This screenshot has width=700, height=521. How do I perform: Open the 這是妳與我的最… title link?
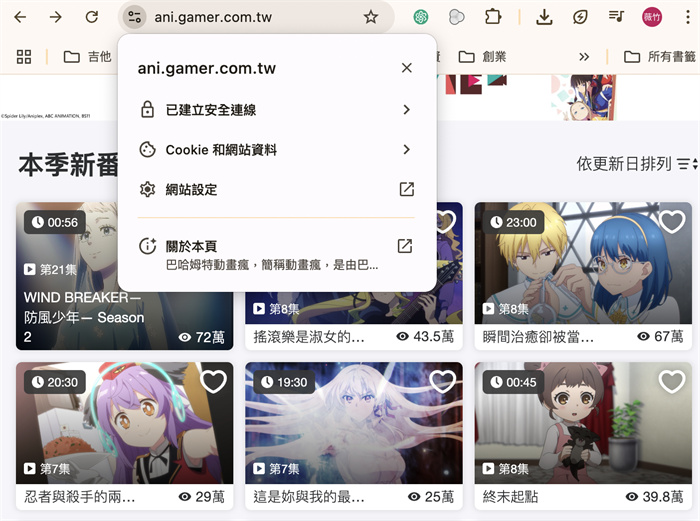[309, 496]
